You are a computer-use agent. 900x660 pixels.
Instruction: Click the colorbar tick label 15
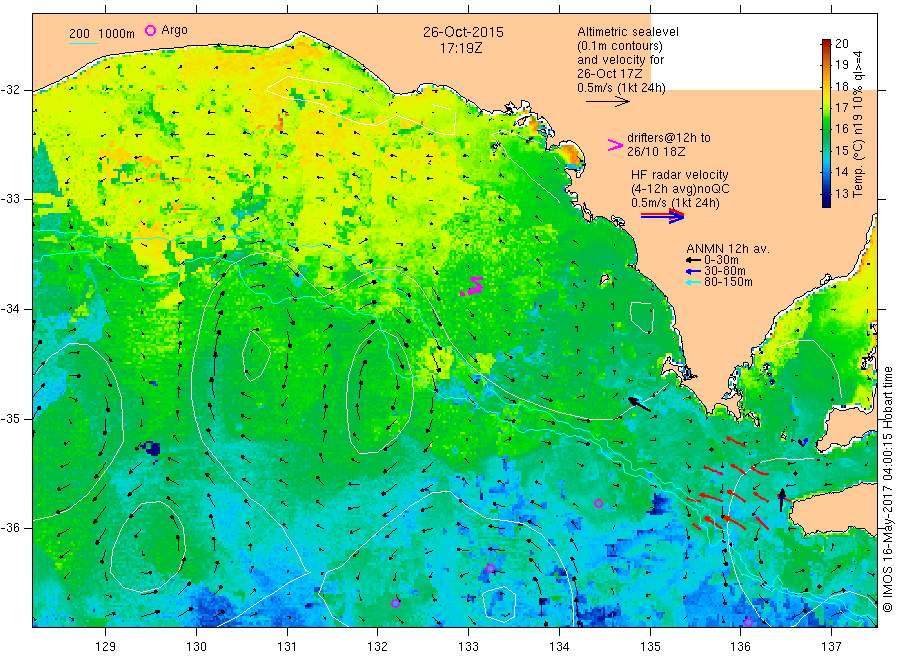click(x=841, y=150)
